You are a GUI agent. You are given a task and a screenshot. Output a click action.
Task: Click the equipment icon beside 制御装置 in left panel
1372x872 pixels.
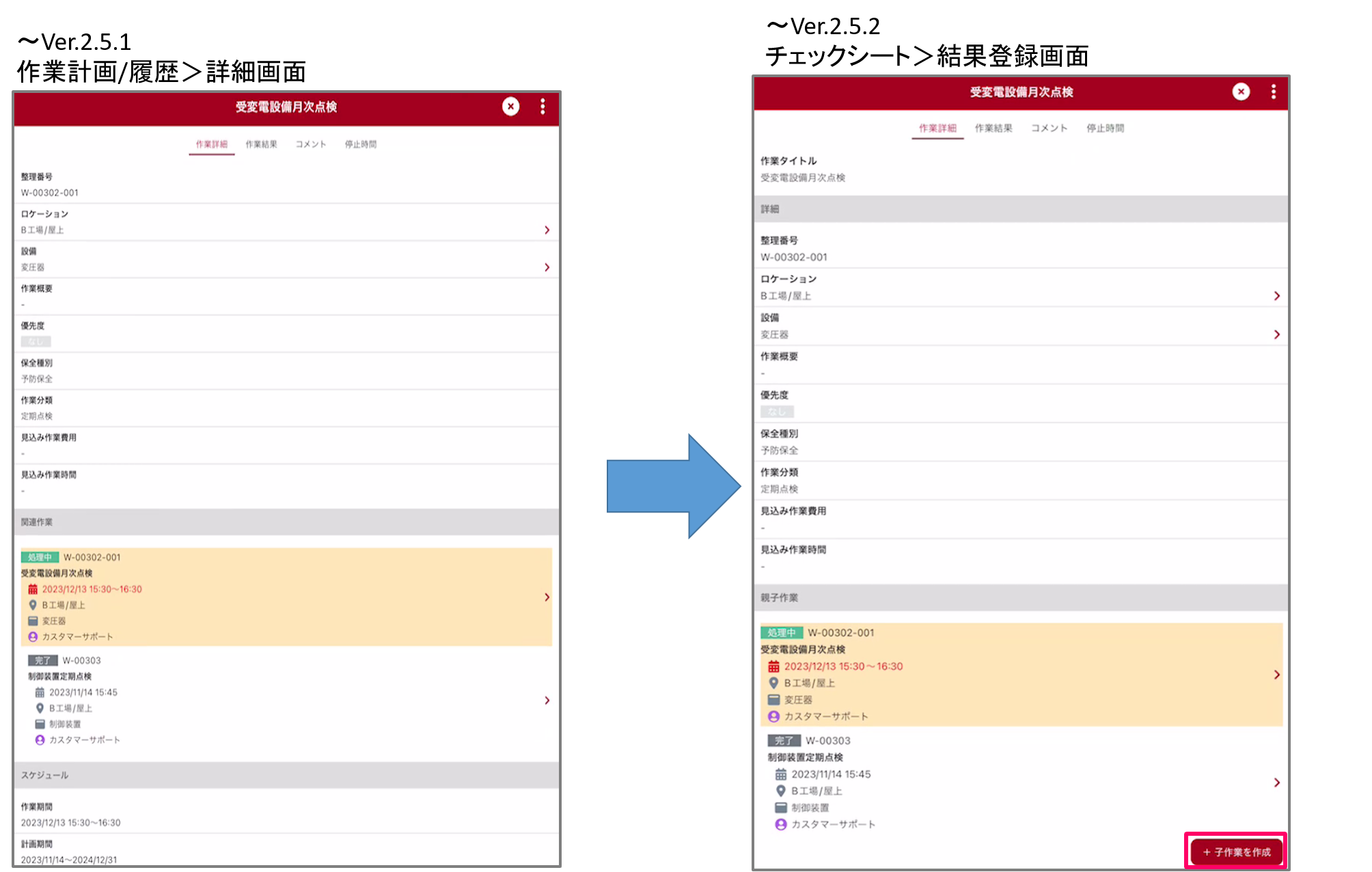40,724
